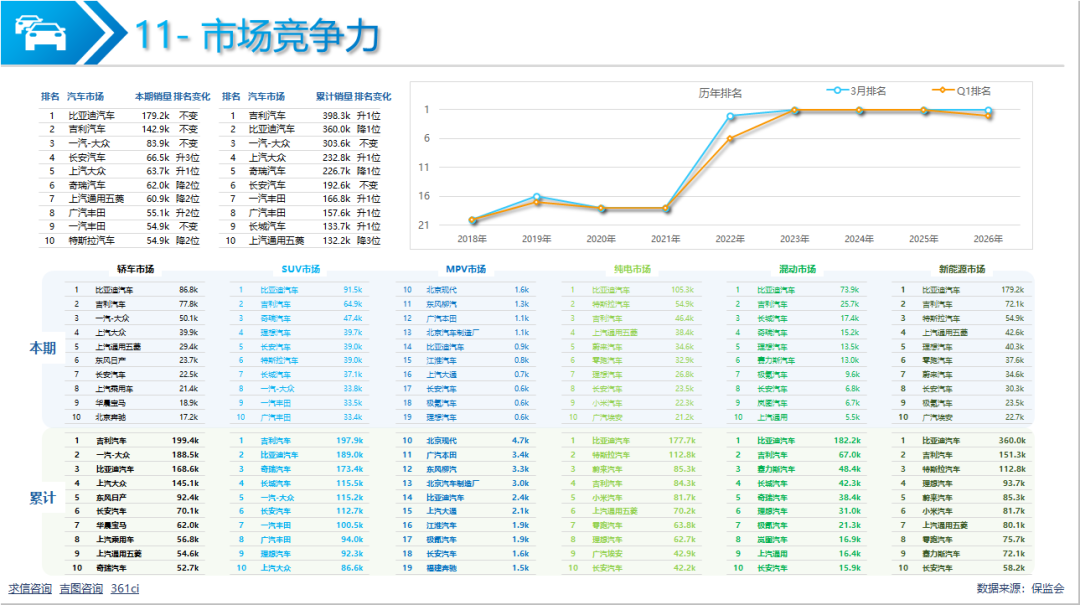1080x605 pixels.
Task: Select the 151.3k cumulative 新能源 value
Action: click(1012, 455)
